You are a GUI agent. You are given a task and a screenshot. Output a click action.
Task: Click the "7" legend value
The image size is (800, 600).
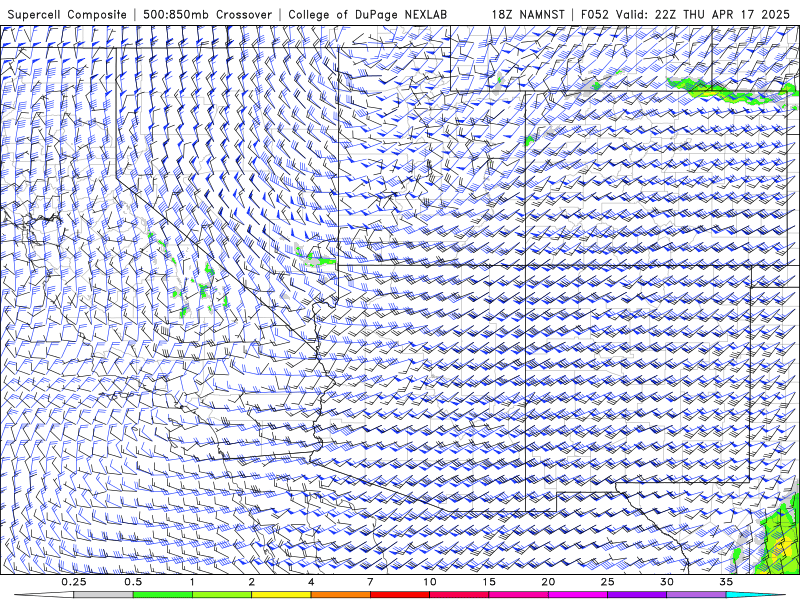pos(370,582)
